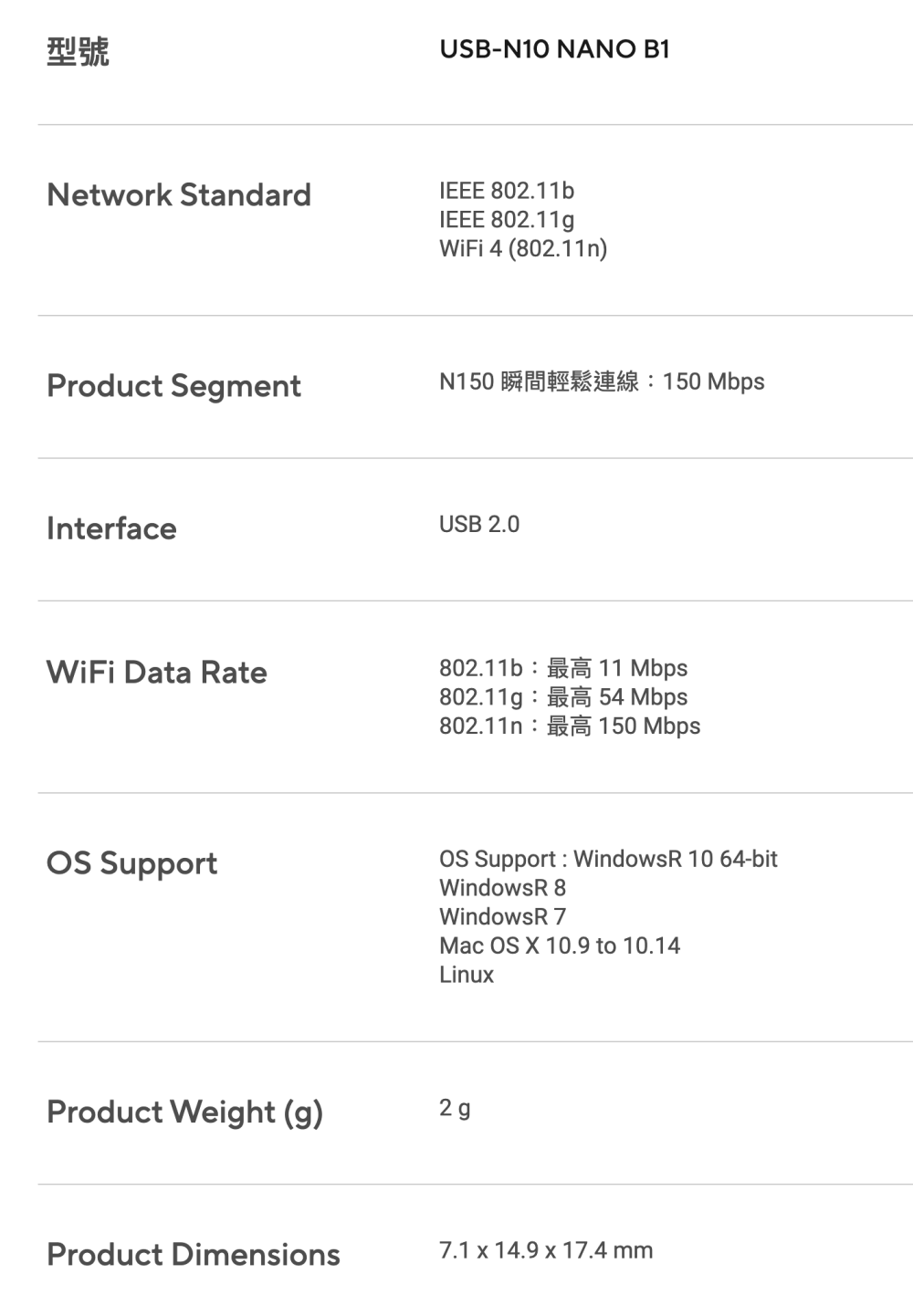Select the Network Standard heading
The image size is (913, 1316).
point(179,194)
